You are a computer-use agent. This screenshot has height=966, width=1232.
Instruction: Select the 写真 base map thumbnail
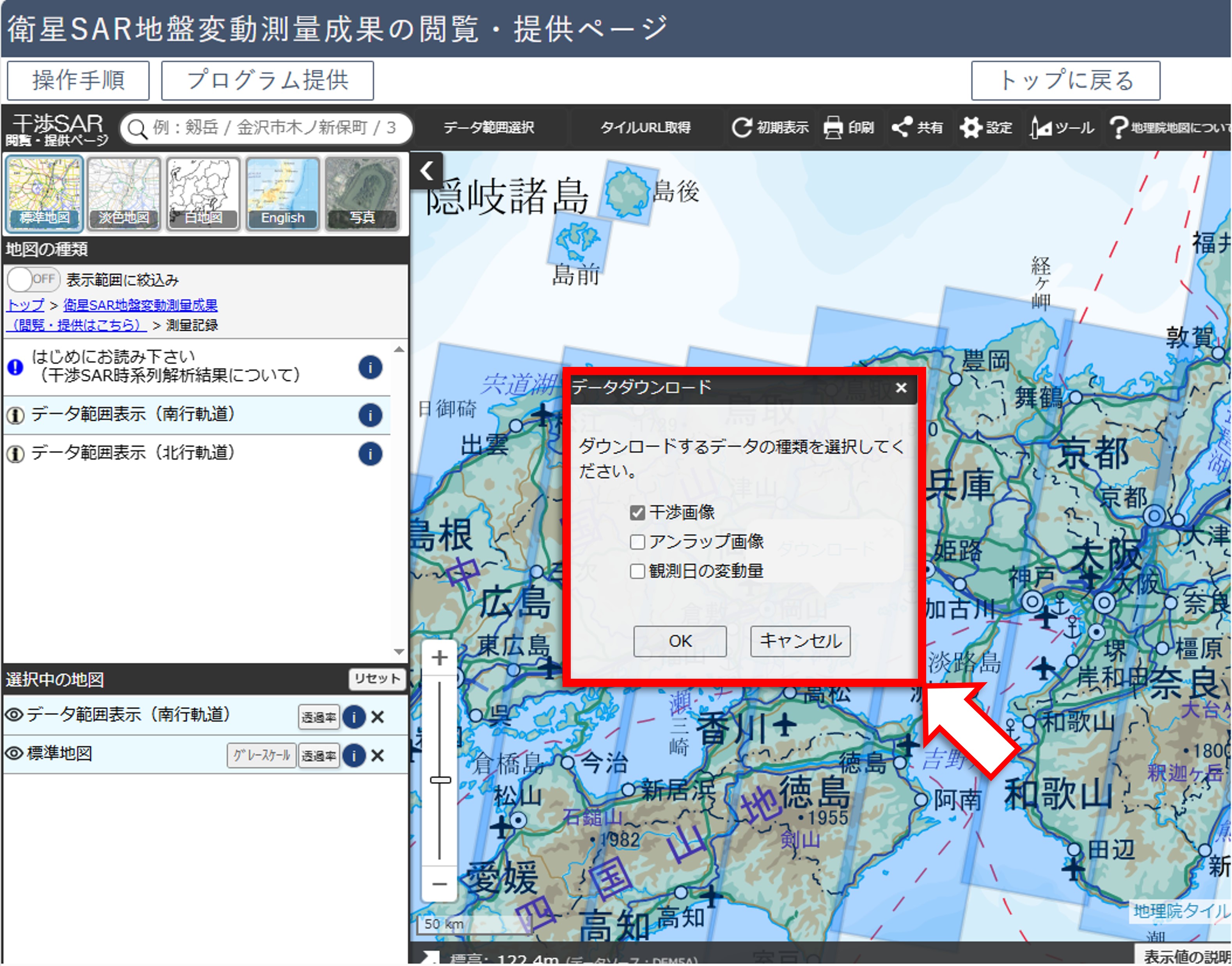362,194
